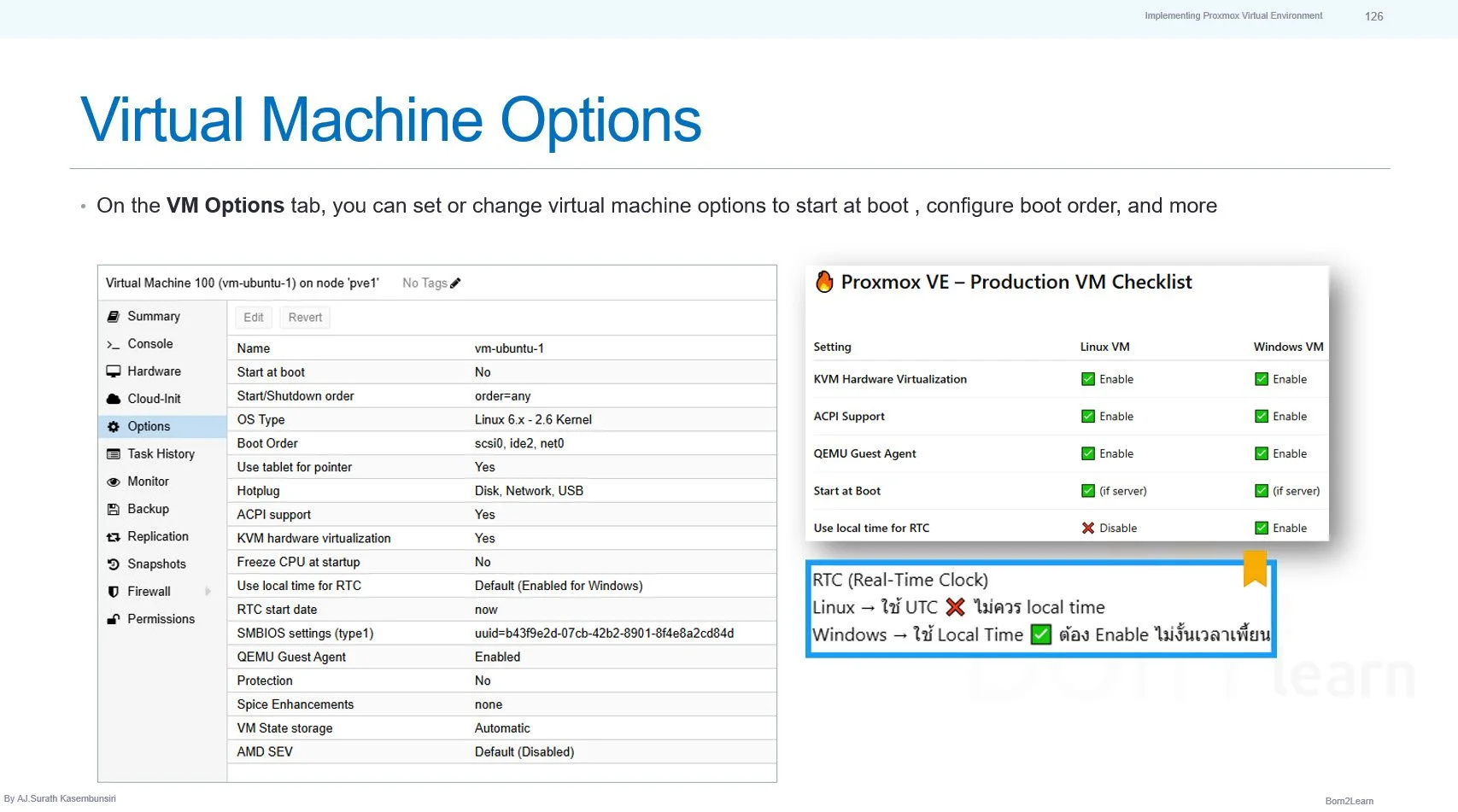Select the AMD SEV row
This screenshot has width=1458, height=812.
coord(502,752)
